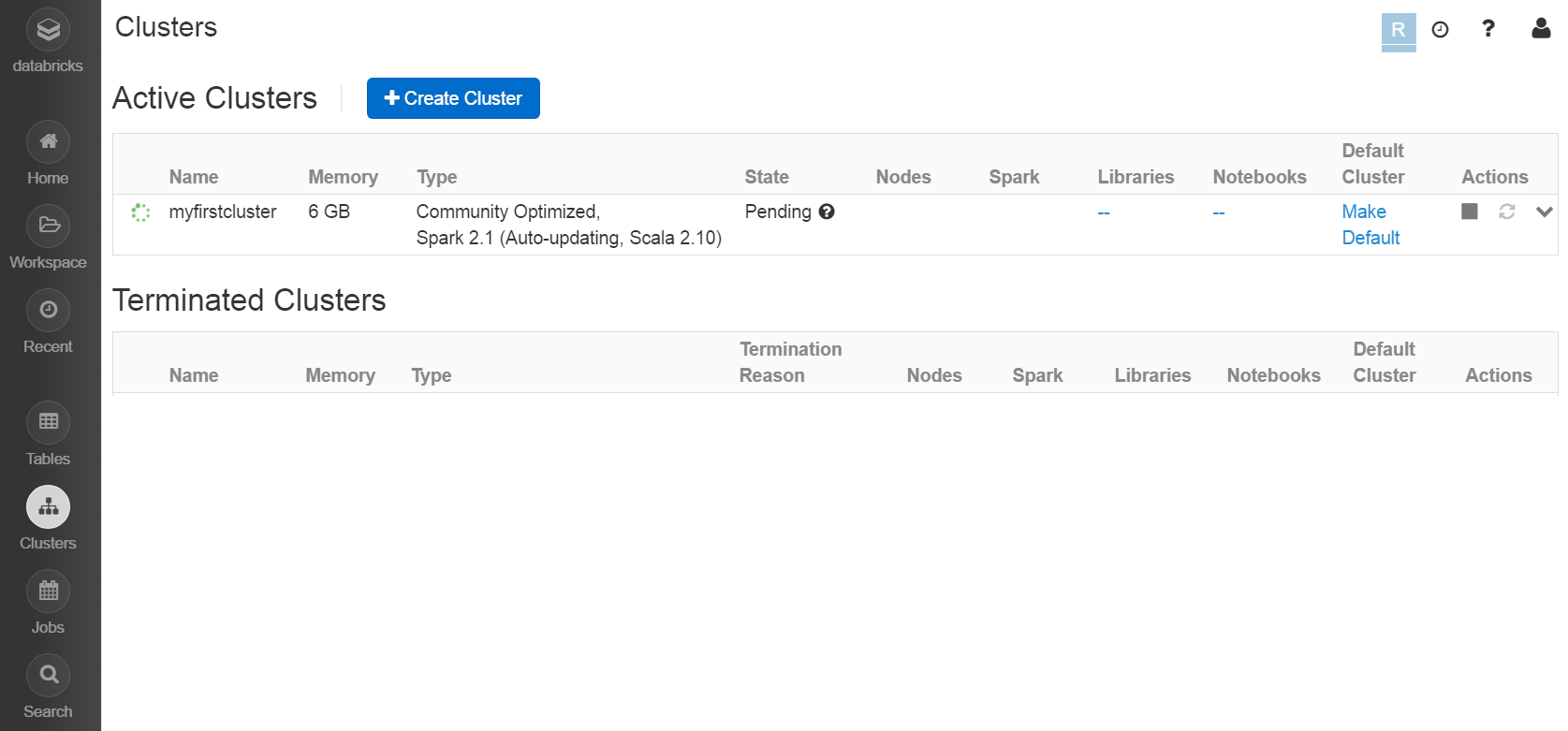This screenshot has width=1568, height=731.
Task: Click the Pending state text
Action: coord(778,212)
